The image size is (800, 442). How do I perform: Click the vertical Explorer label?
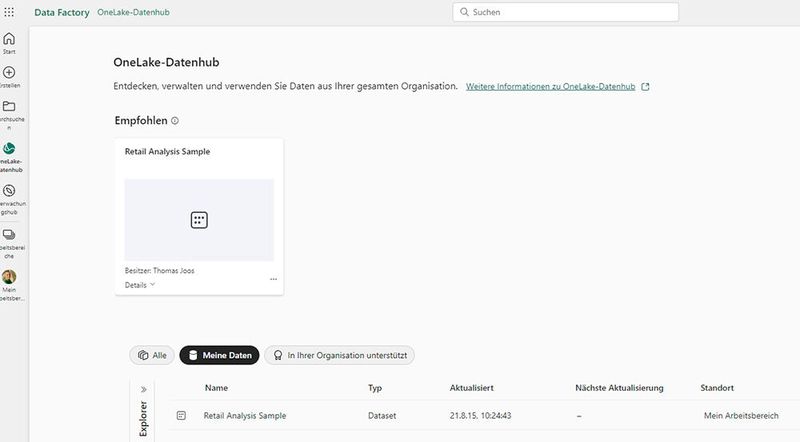tap(143, 419)
